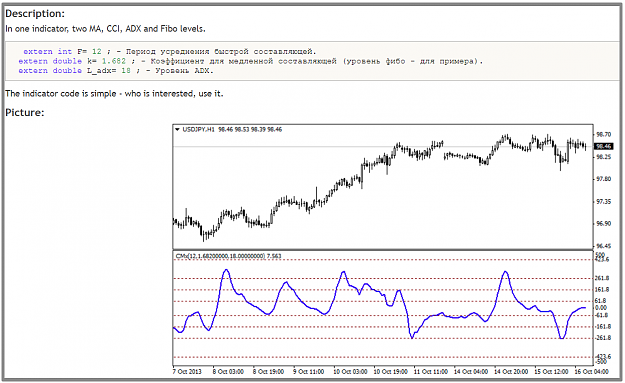The image size is (625, 383).
Task: Select the code line 'extern double L_adx= 18'
Action: coord(116,71)
